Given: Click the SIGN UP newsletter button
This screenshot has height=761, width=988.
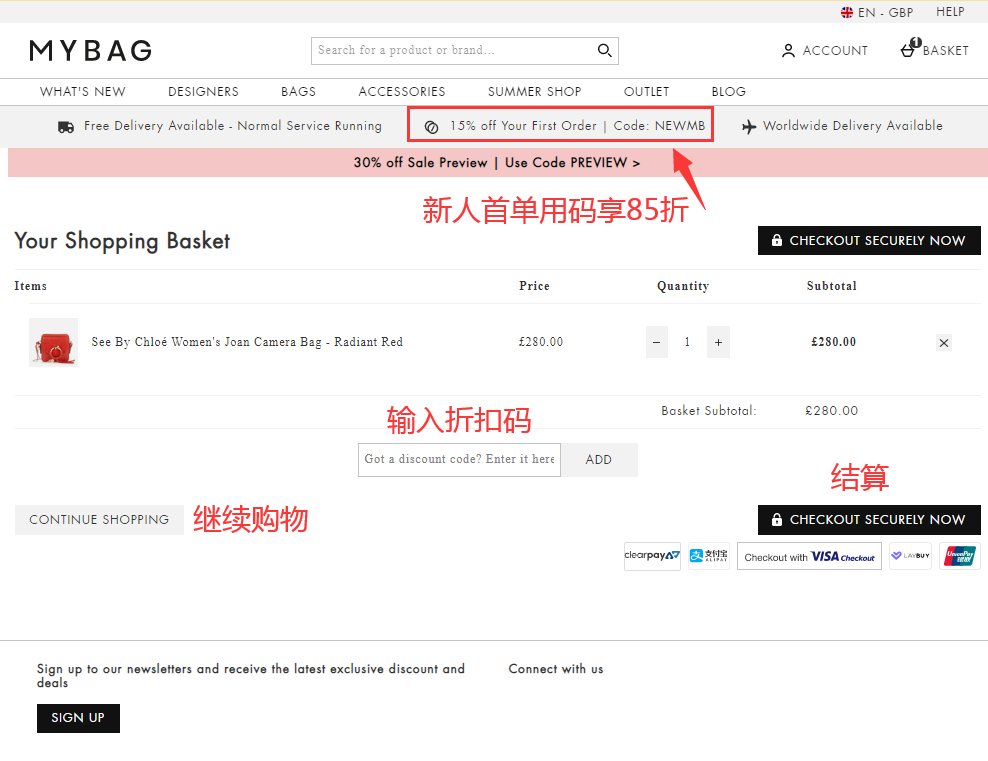Looking at the screenshot, I should click(x=78, y=718).
